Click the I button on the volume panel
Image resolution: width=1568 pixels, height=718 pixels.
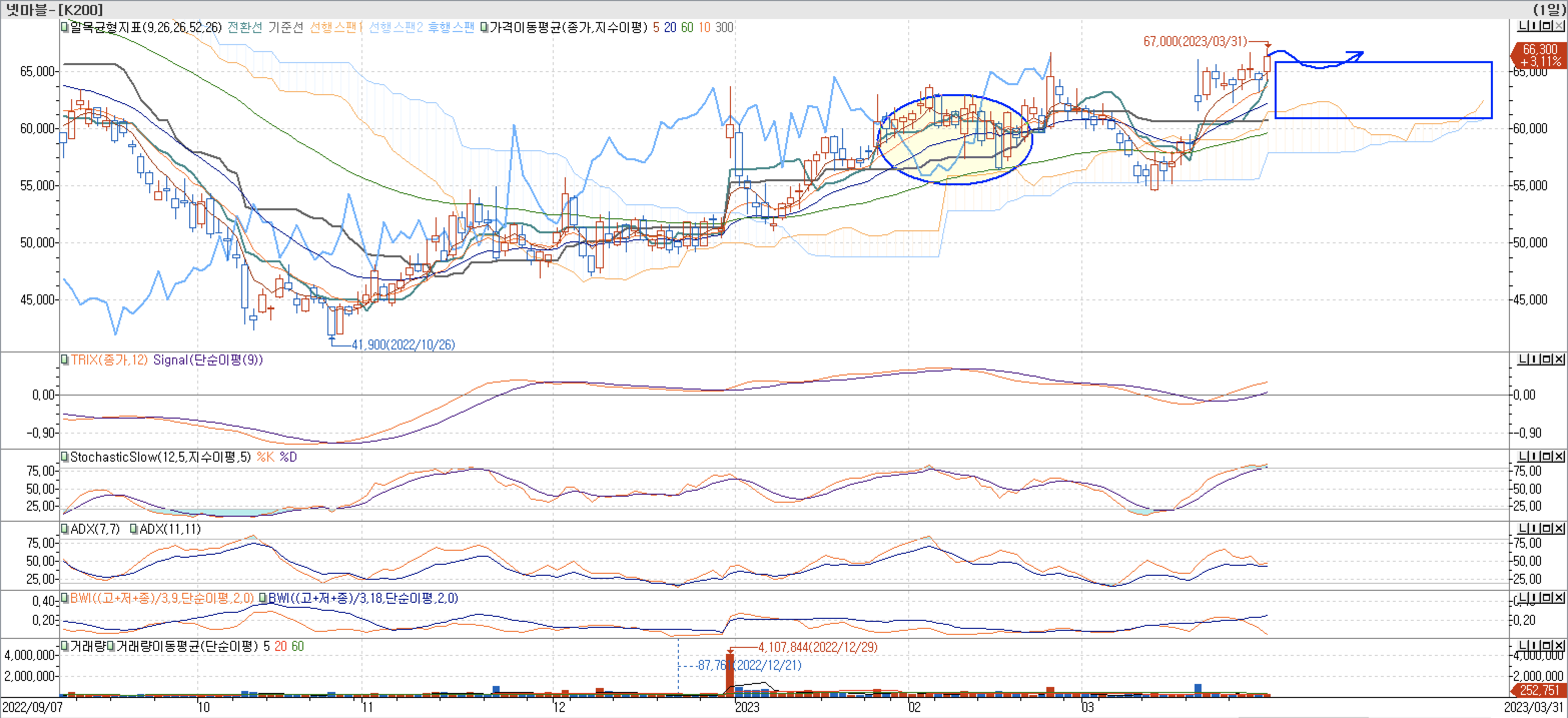pos(1534,645)
